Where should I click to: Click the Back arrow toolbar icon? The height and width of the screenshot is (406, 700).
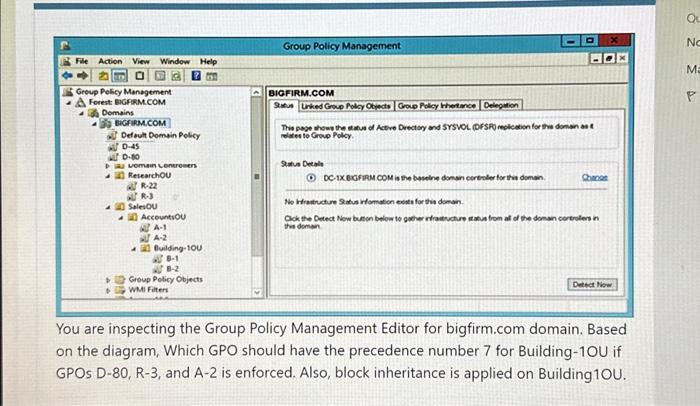point(68,75)
